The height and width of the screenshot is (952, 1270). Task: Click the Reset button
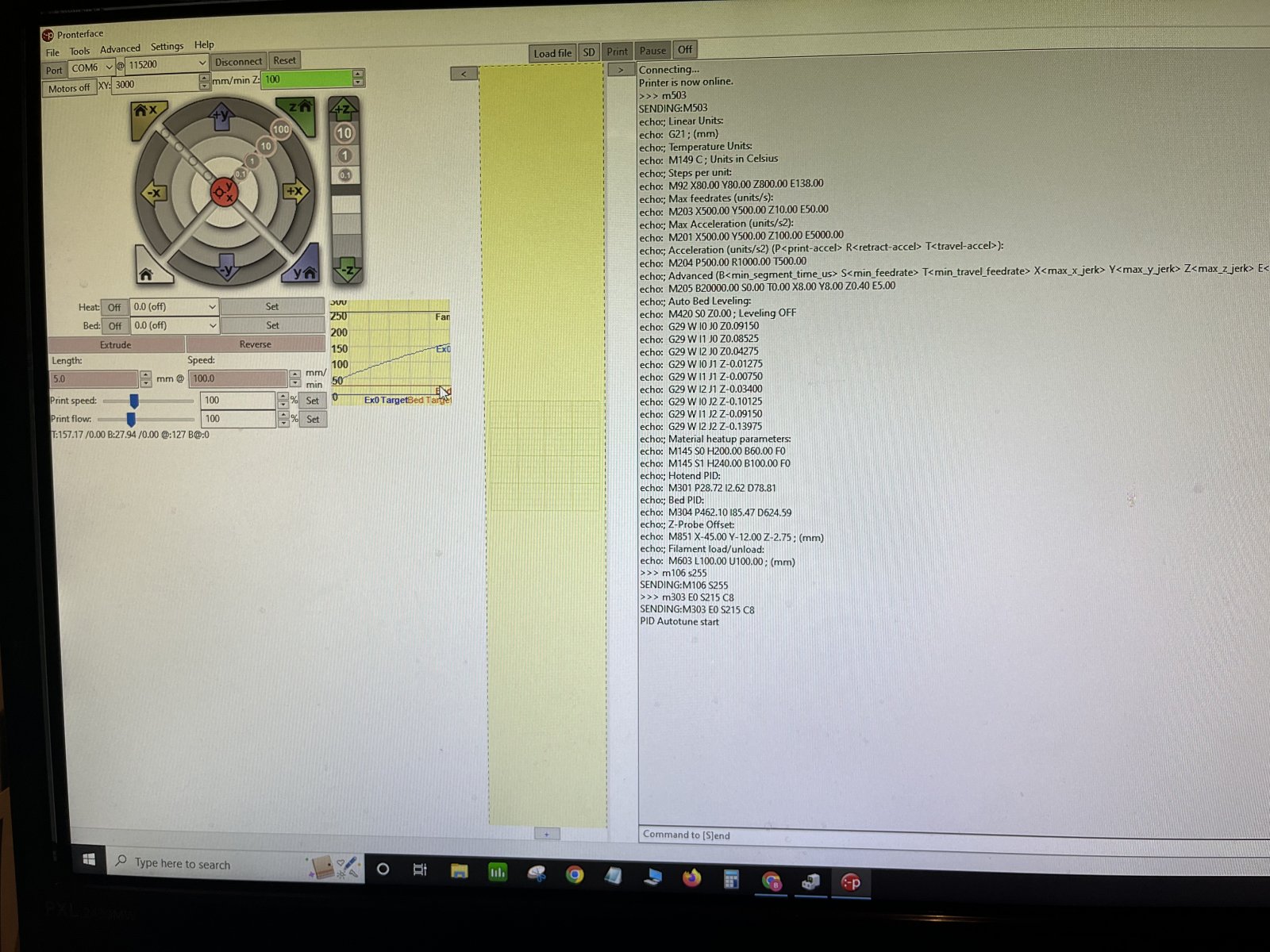tap(284, 60)
